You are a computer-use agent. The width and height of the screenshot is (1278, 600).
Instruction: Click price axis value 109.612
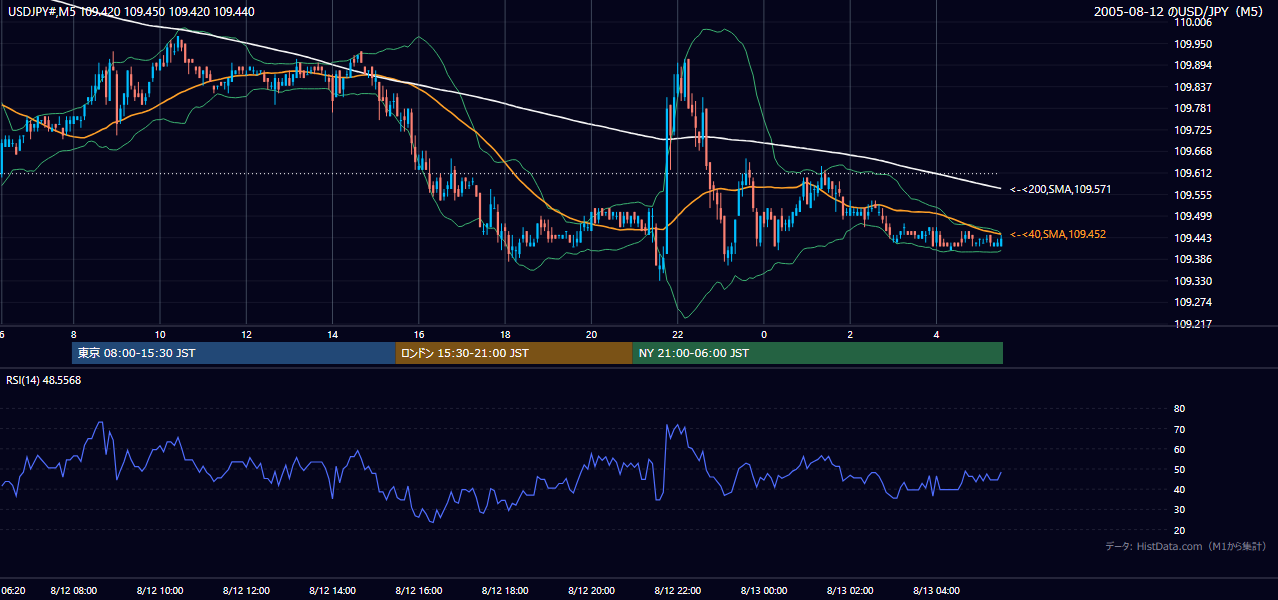pyautogui.click(x=1193, y=173)
